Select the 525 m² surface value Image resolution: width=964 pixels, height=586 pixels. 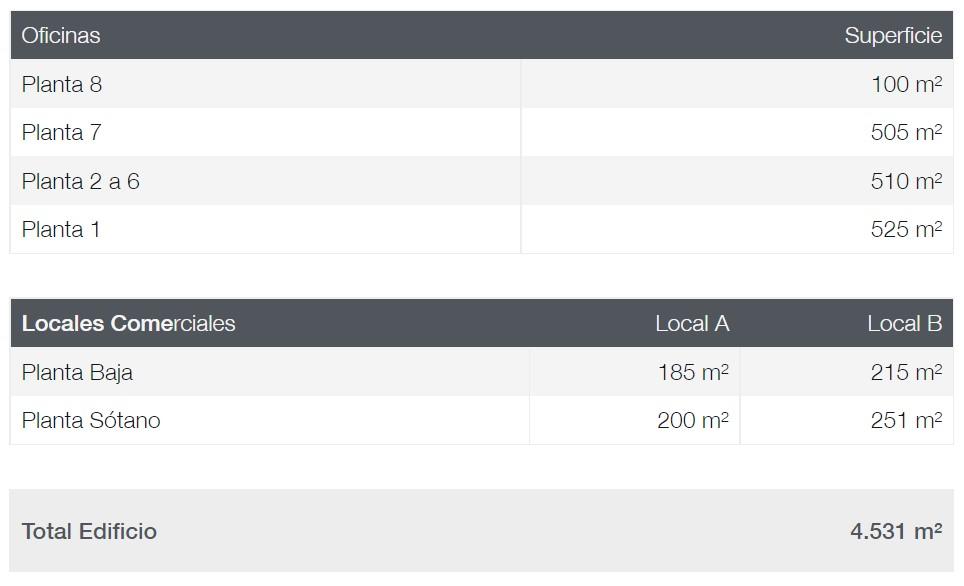point(906,229)
